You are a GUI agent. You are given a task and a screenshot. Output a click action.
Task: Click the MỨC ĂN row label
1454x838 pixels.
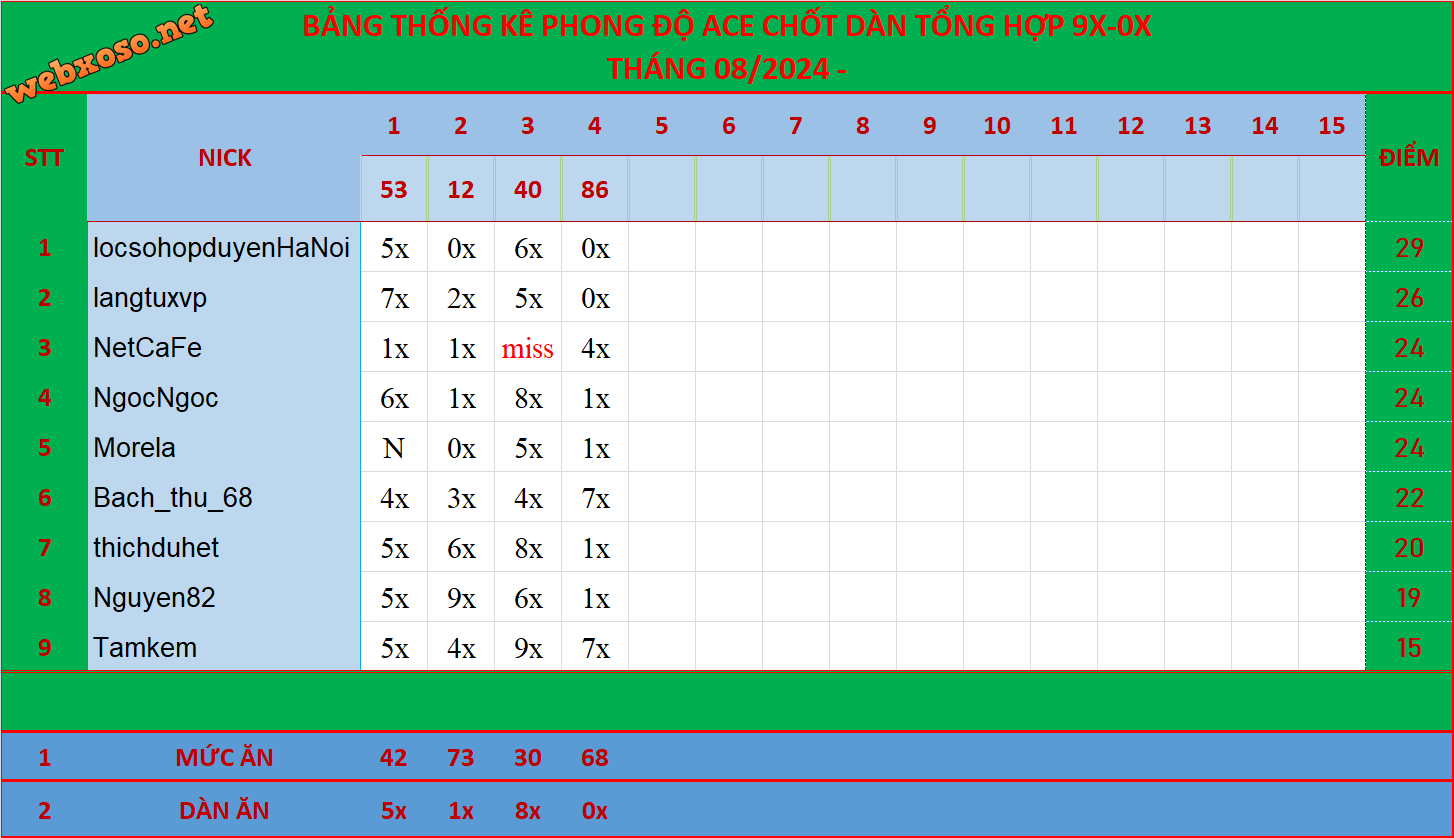[224, 758]
